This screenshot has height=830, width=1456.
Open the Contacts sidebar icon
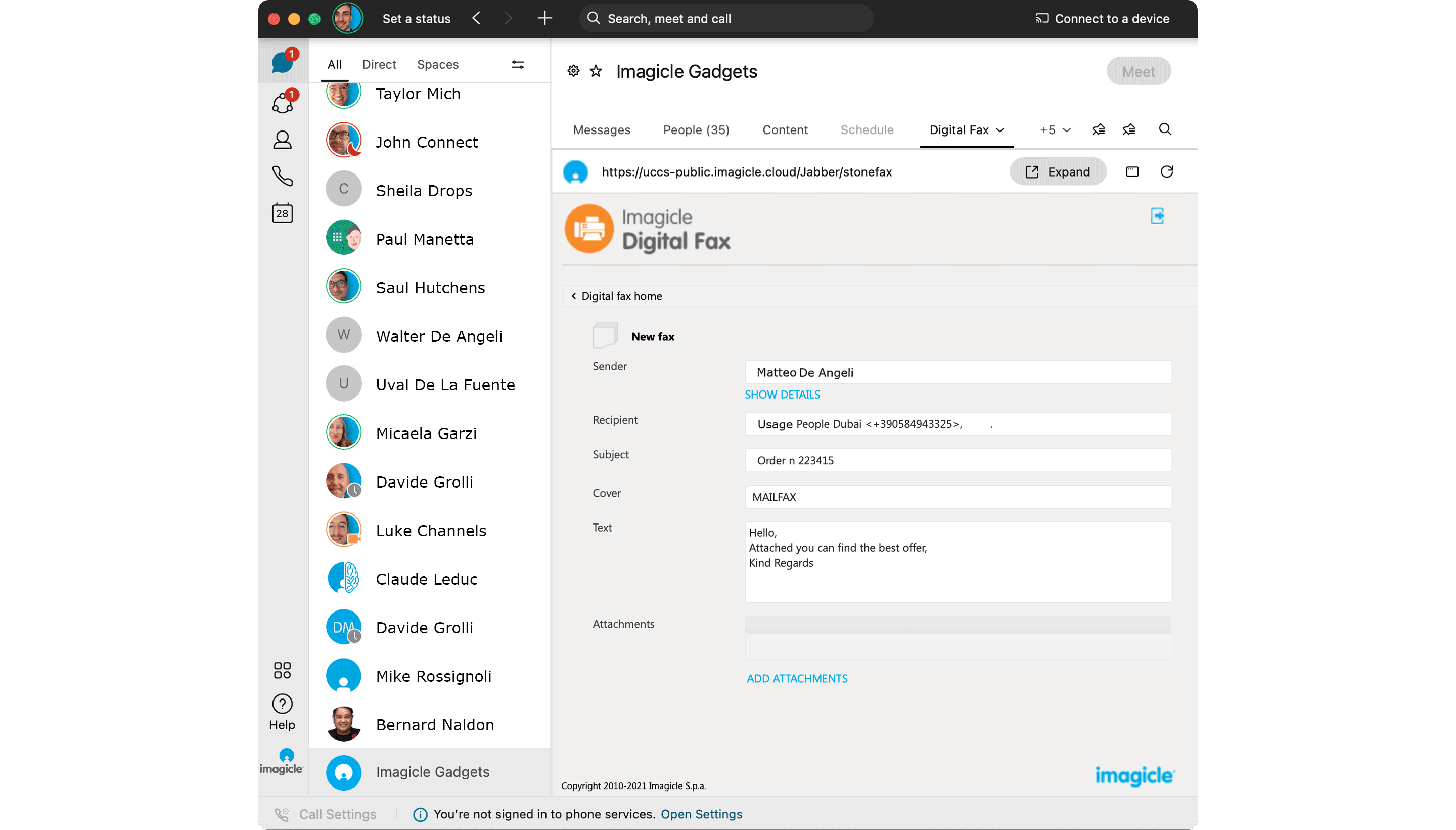[x=282, y=140]
